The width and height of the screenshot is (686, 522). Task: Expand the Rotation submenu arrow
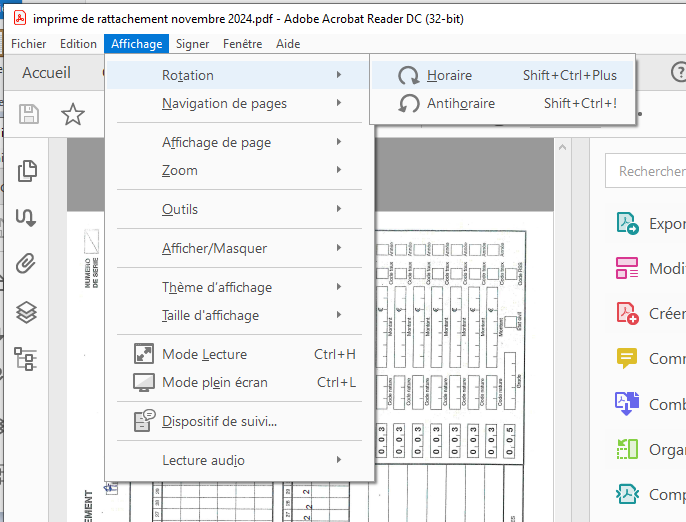(339, 75)
